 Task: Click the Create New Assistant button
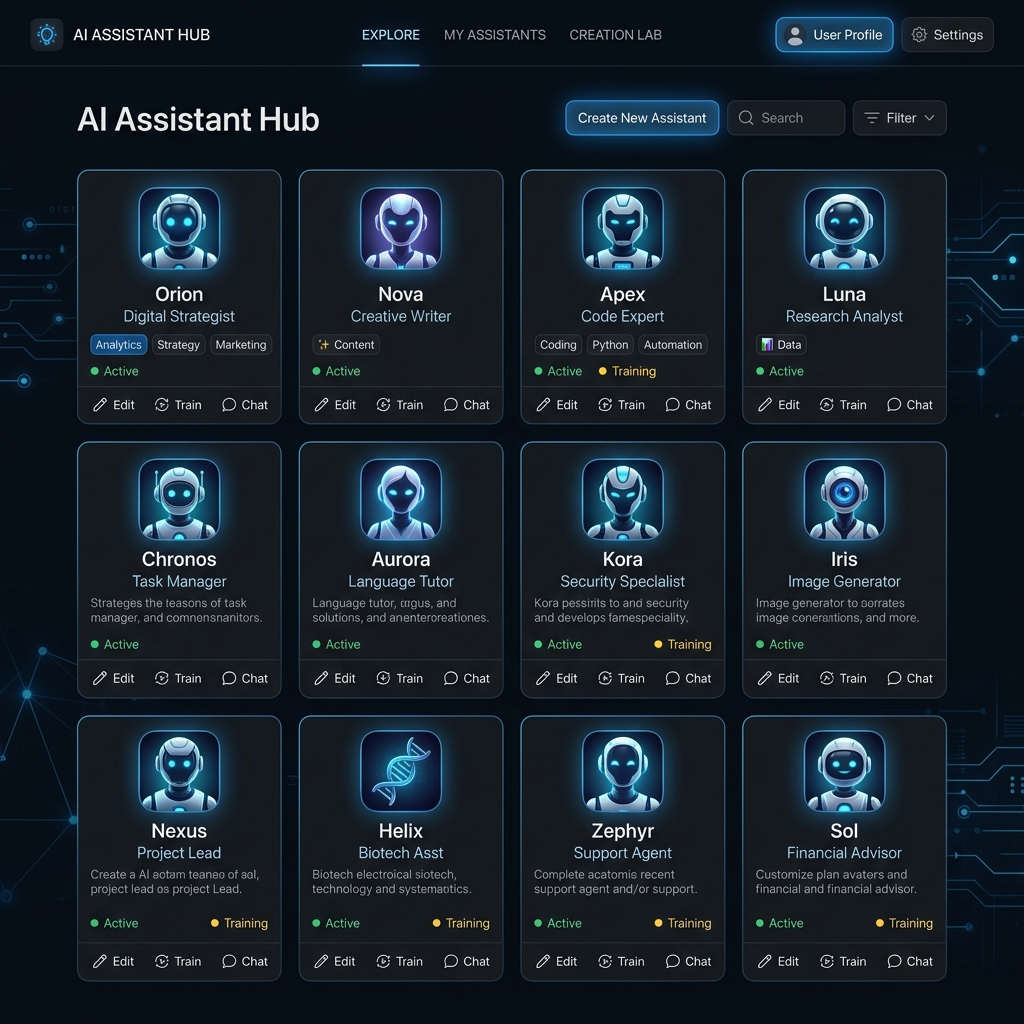(x=642, y=118)
